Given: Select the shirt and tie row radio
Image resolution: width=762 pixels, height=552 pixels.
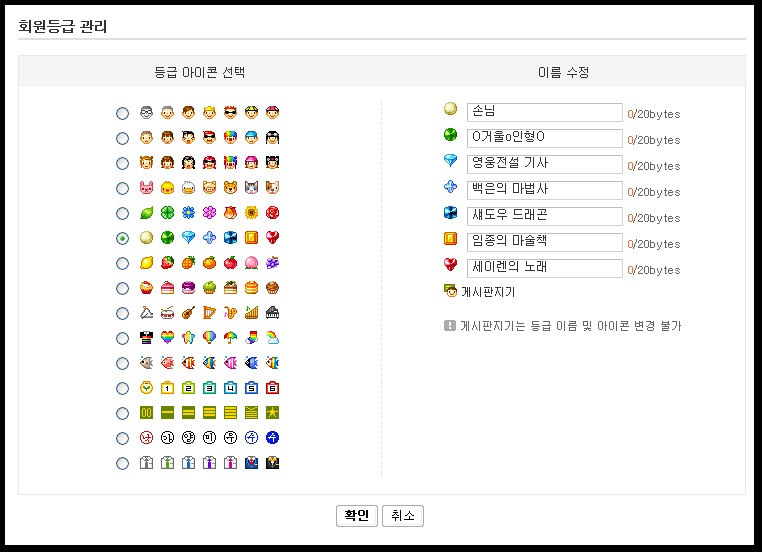Looking at the screenshot, I should [122, 464].
